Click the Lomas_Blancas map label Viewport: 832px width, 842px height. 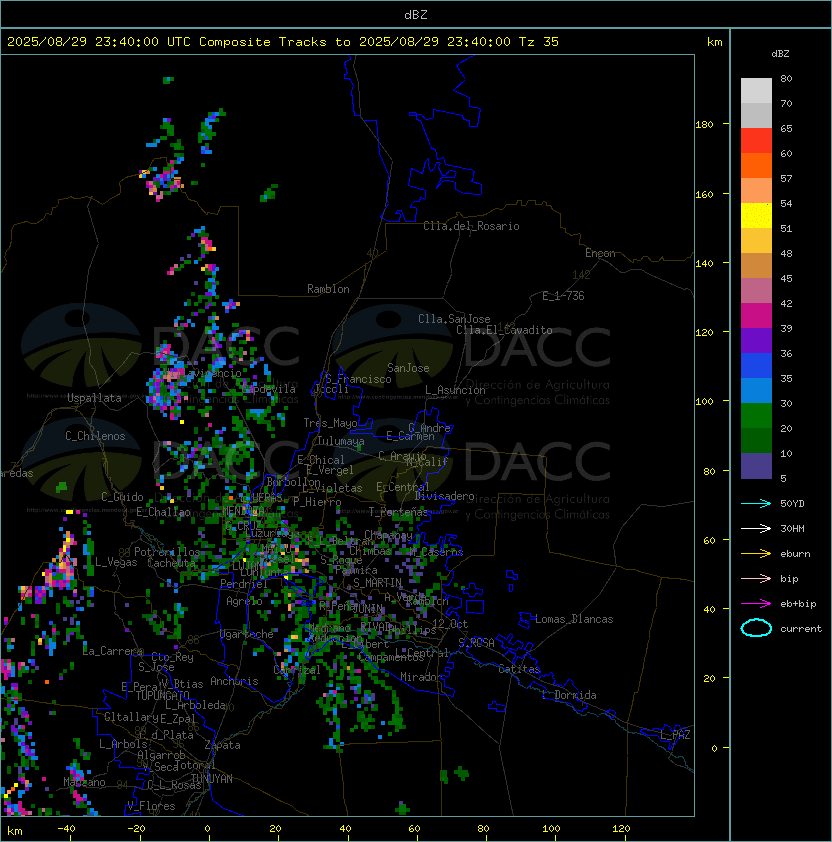point(574,619)
